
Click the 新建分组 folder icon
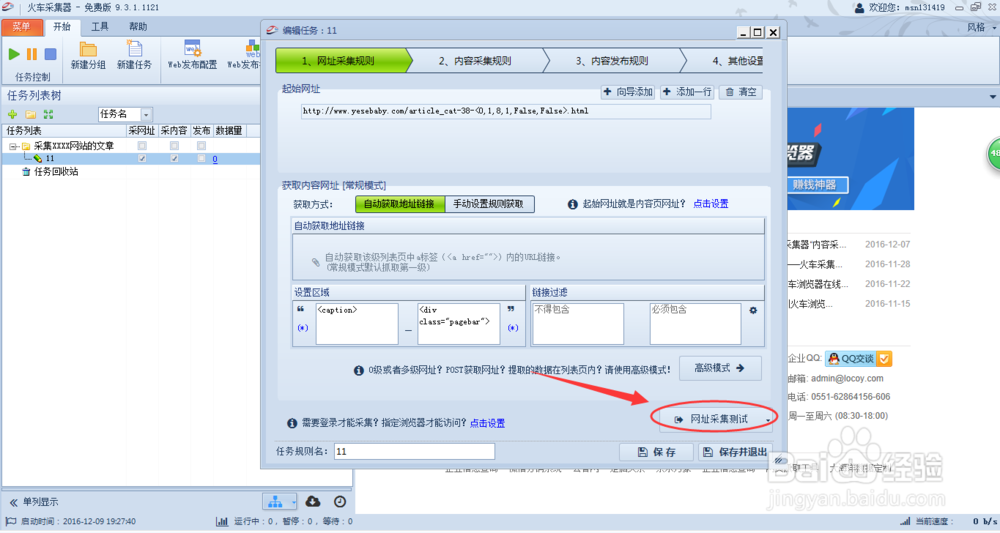pyautogui.click(x=88, y=49)
